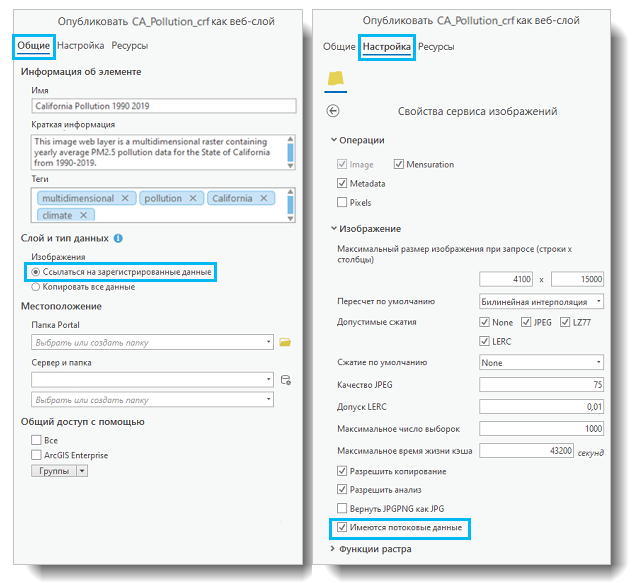The image size is (644, 583).
Task: Click the back arrow in service properties
Action: [334, 111]
